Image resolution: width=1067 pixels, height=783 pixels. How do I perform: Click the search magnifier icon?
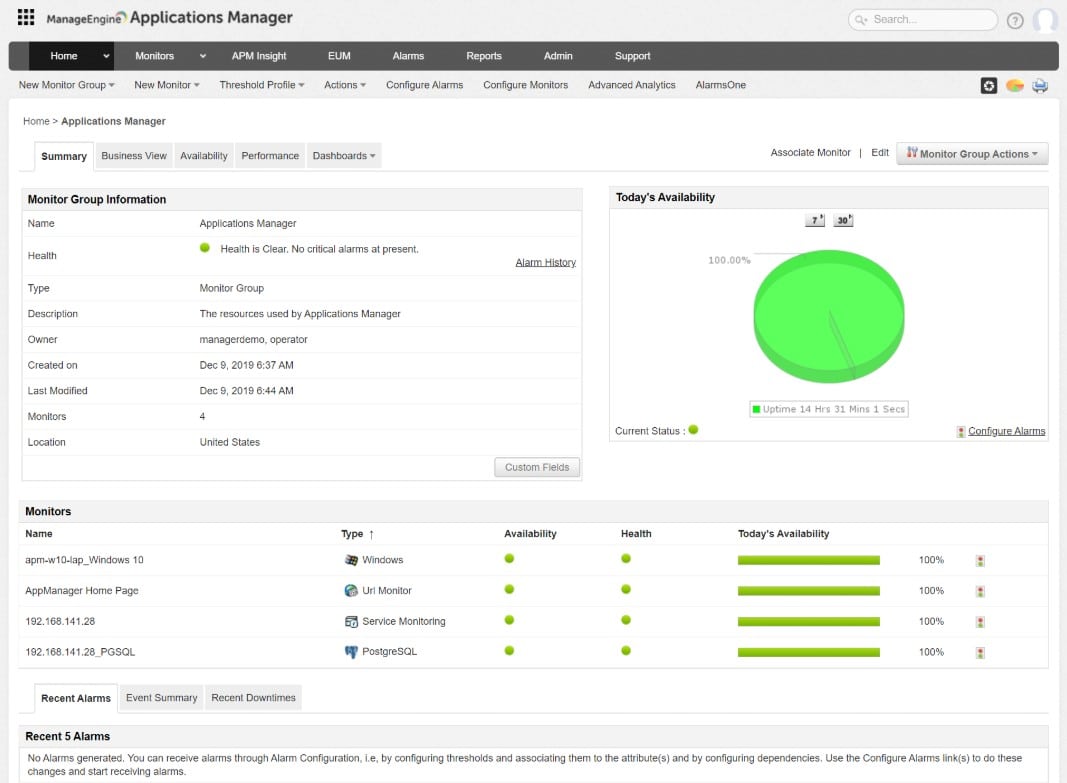tap(861, 20)
